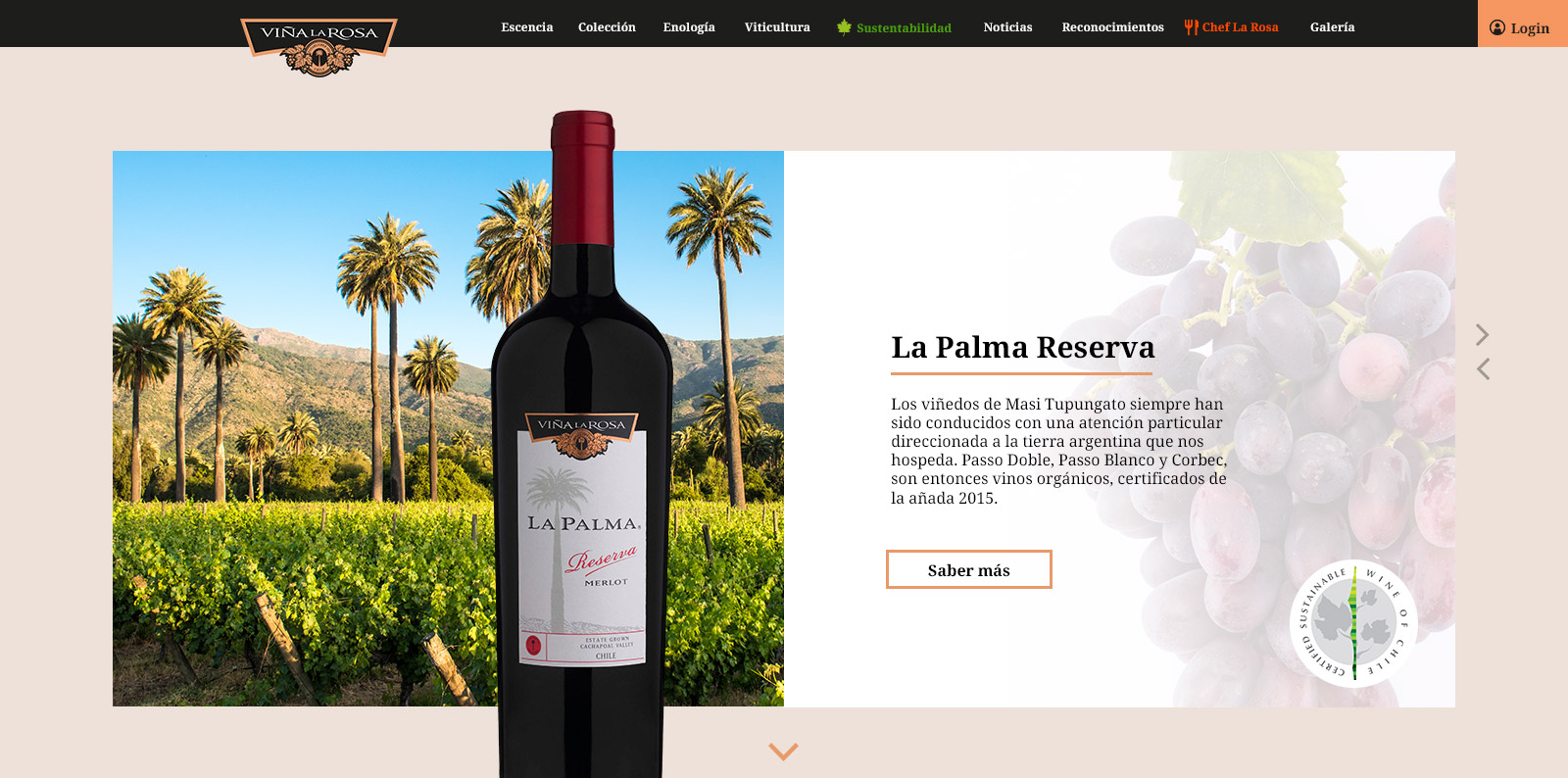The width and height of the screenshot is (1568, 778).
Task: Visit the Galería page
Action: coord(1332,27)
